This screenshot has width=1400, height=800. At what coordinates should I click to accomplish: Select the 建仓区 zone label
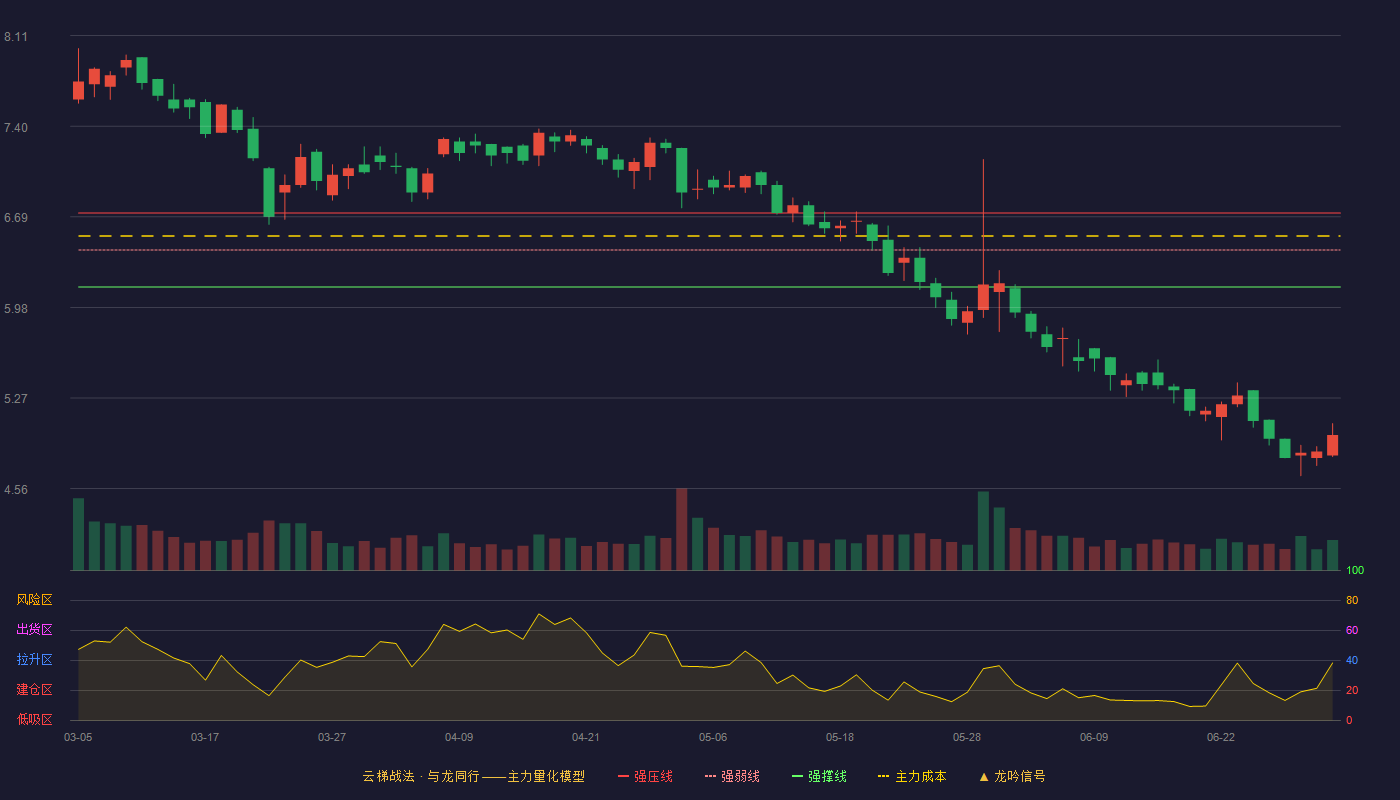pos(34,690)
